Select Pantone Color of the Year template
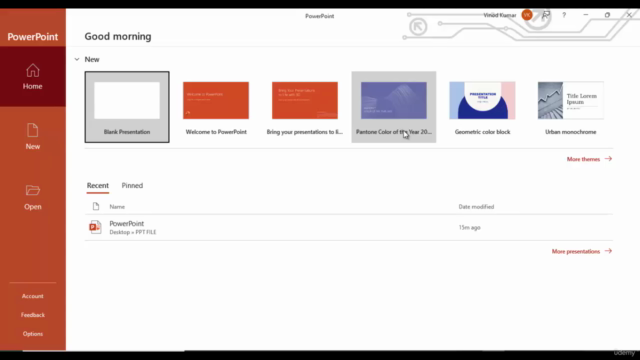The width and height of the screenshot is (640, 360). coord(394,107)
